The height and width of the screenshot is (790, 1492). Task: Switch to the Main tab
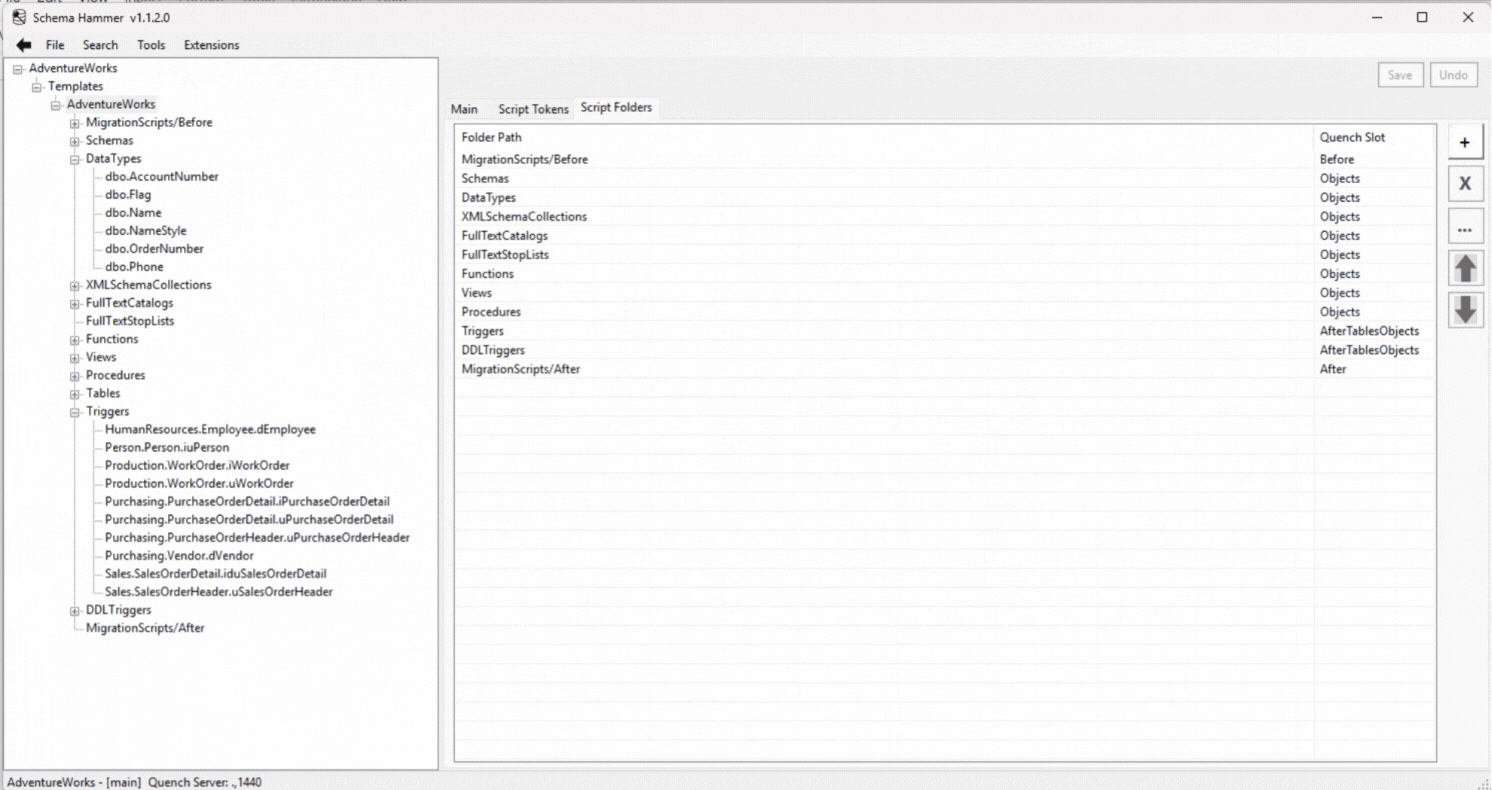coord(464,108)
